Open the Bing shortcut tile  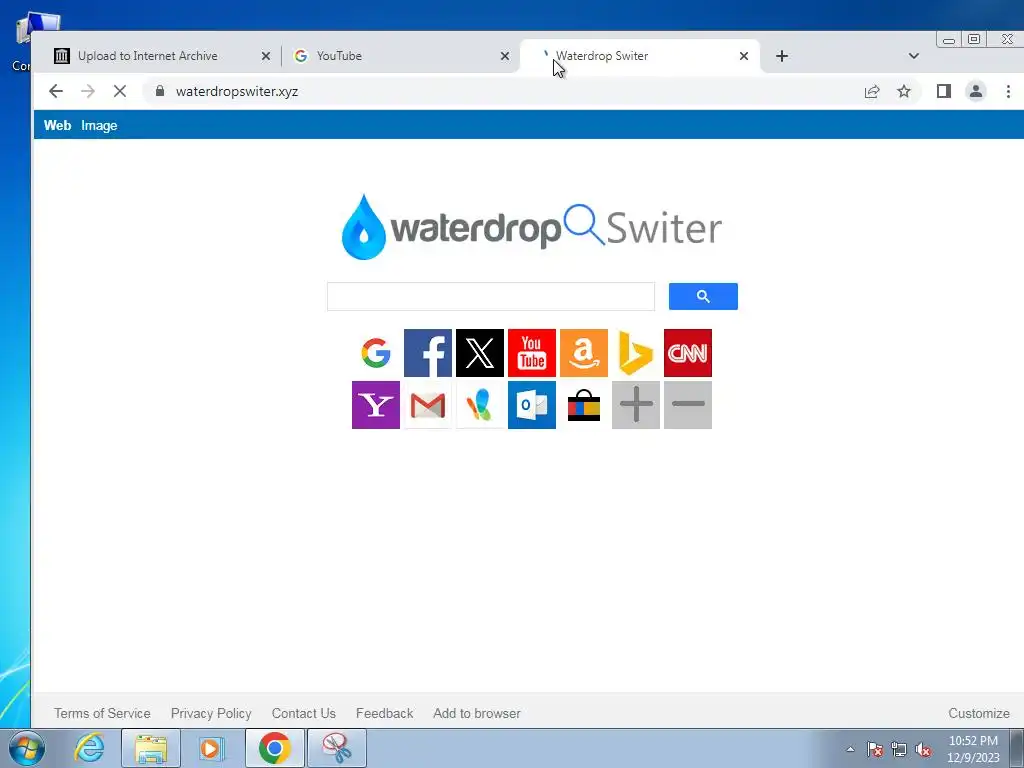coord(635,353)
